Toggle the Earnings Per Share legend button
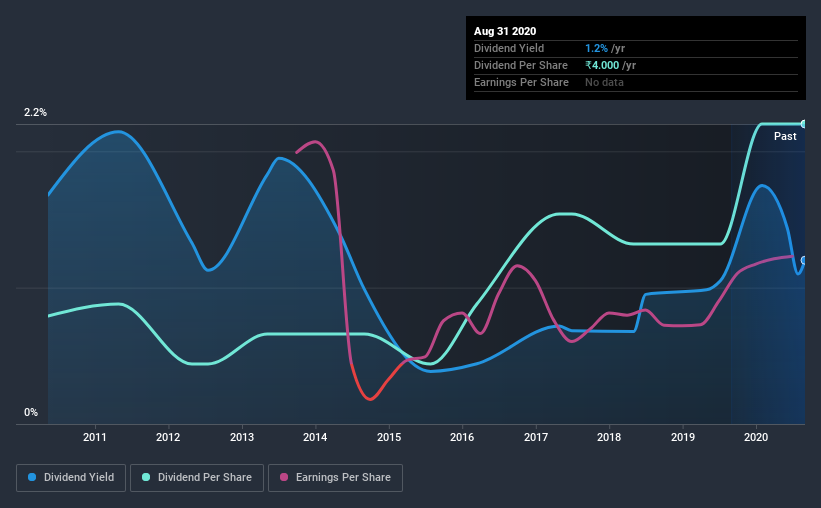 (336, 478)
